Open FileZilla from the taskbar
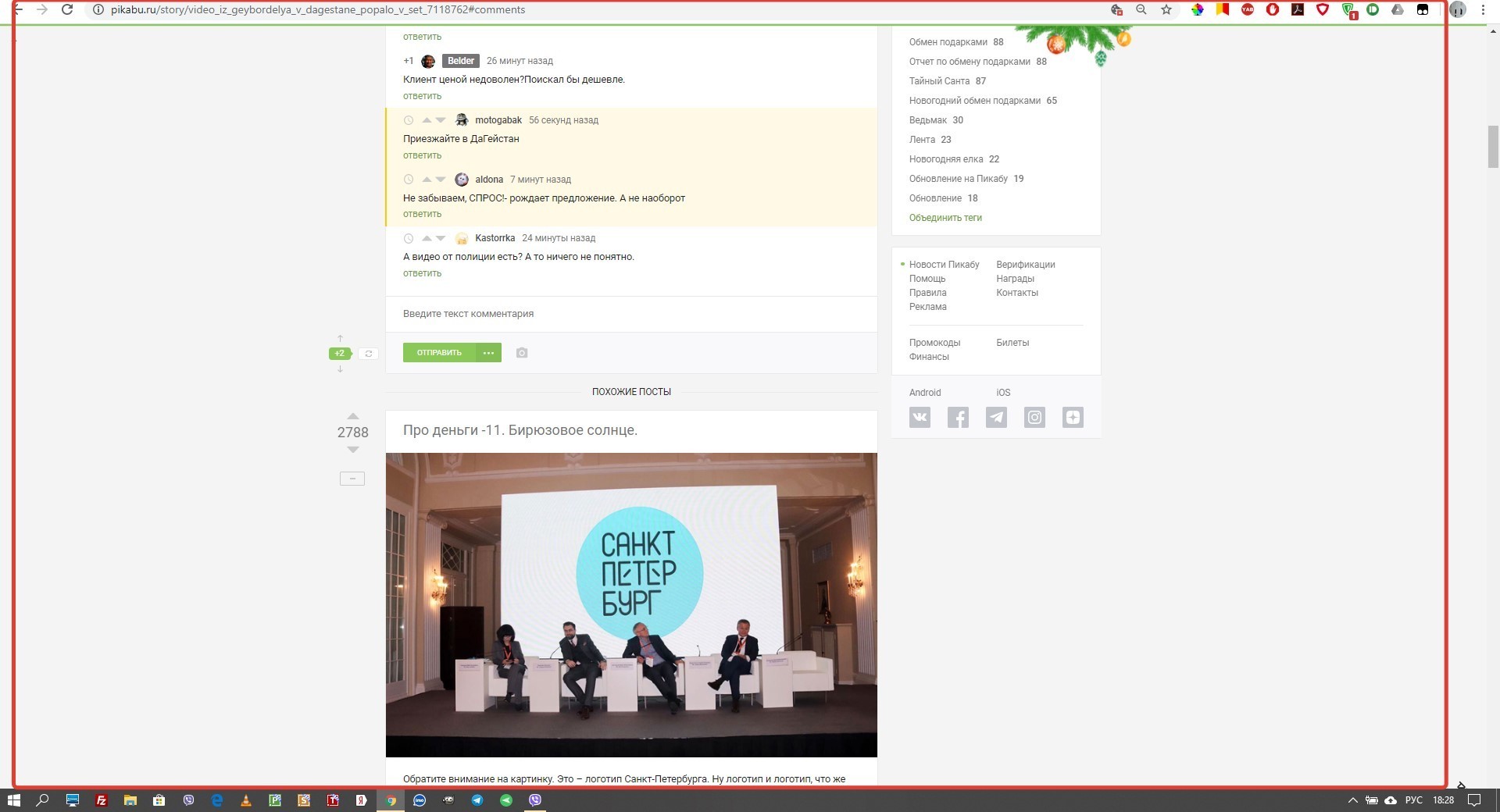The height and width of the screenshot is (812, 1500). [101, 800]
